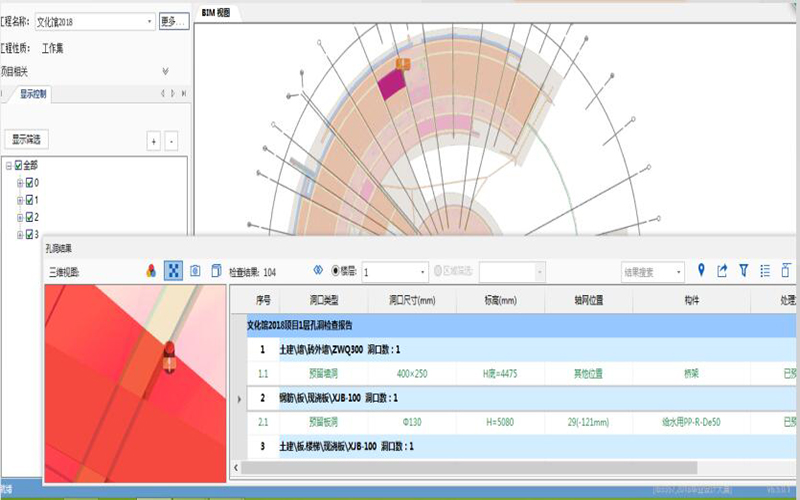
Task: Collapse the 全部 tree node
Action: tap(9, 166)
